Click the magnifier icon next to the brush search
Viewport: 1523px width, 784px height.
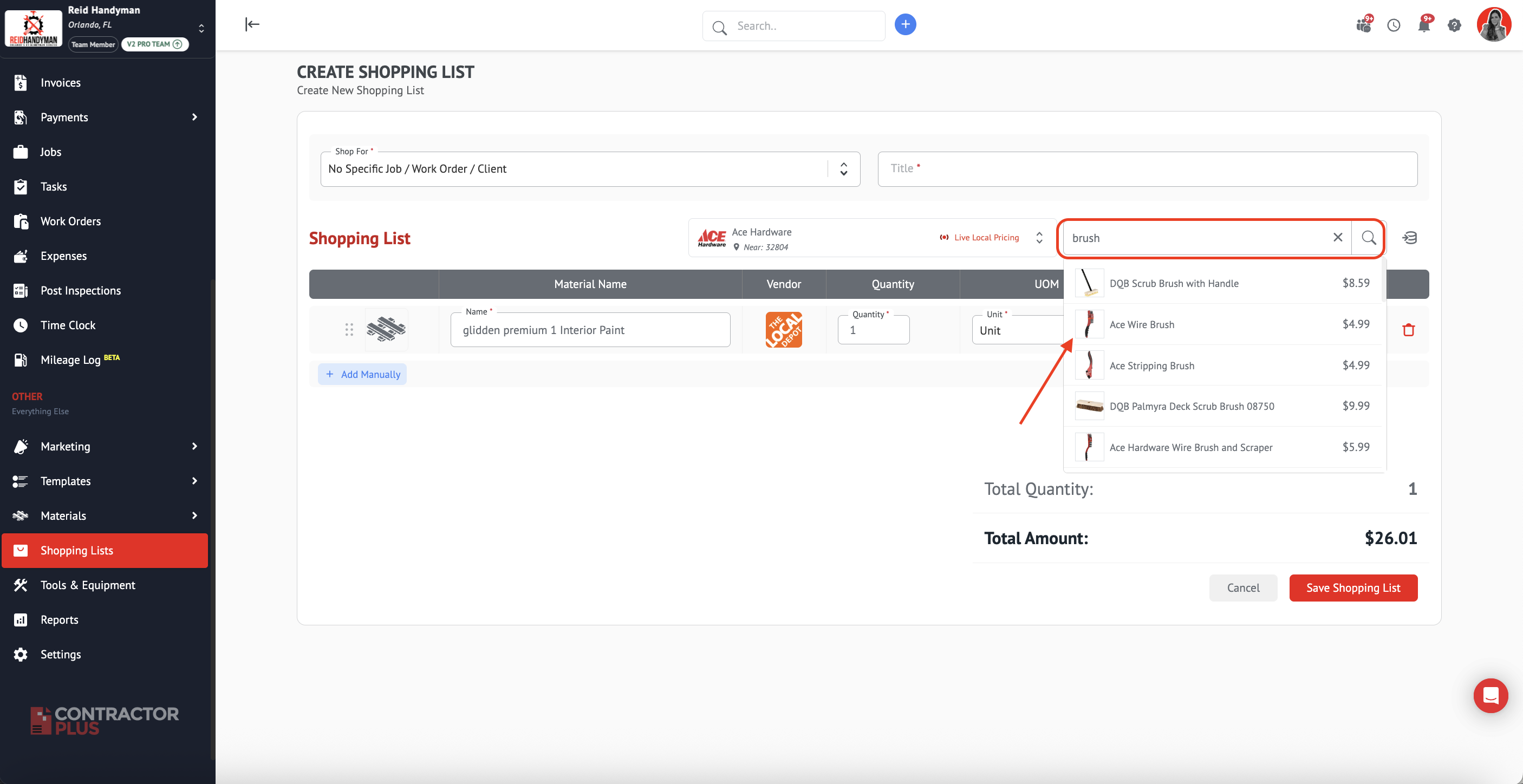(x=1368, y=238)
